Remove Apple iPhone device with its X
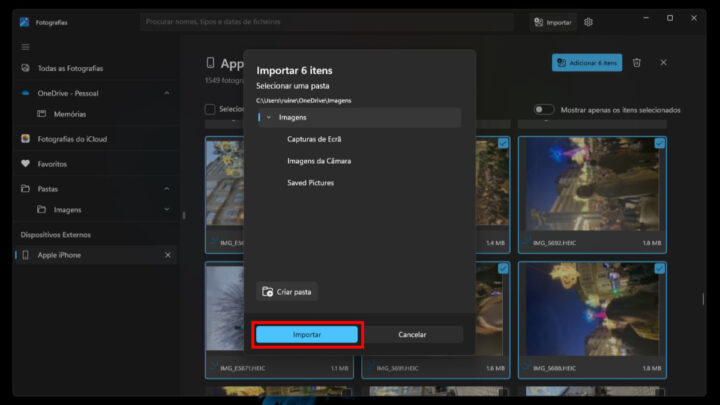This screenshot has height=405, width=720. 168,255
